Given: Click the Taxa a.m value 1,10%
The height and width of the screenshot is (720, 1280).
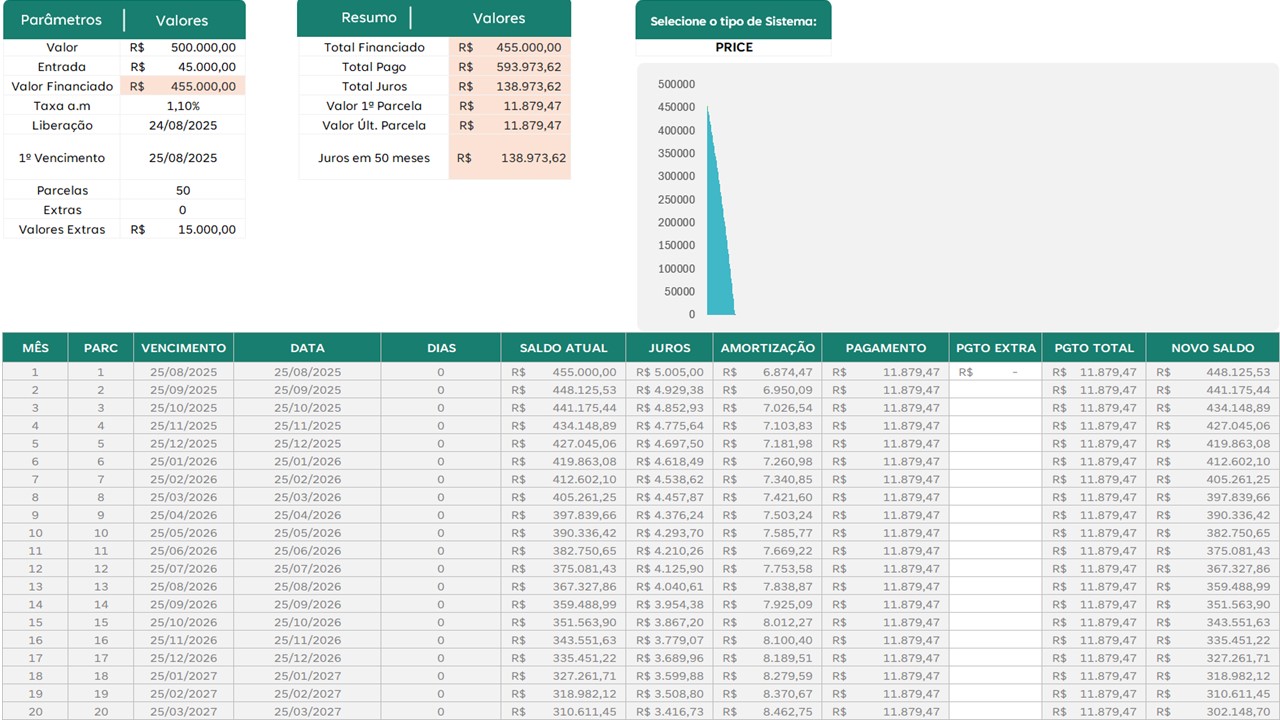Looking at the screenshot, I should pos(182,106).
